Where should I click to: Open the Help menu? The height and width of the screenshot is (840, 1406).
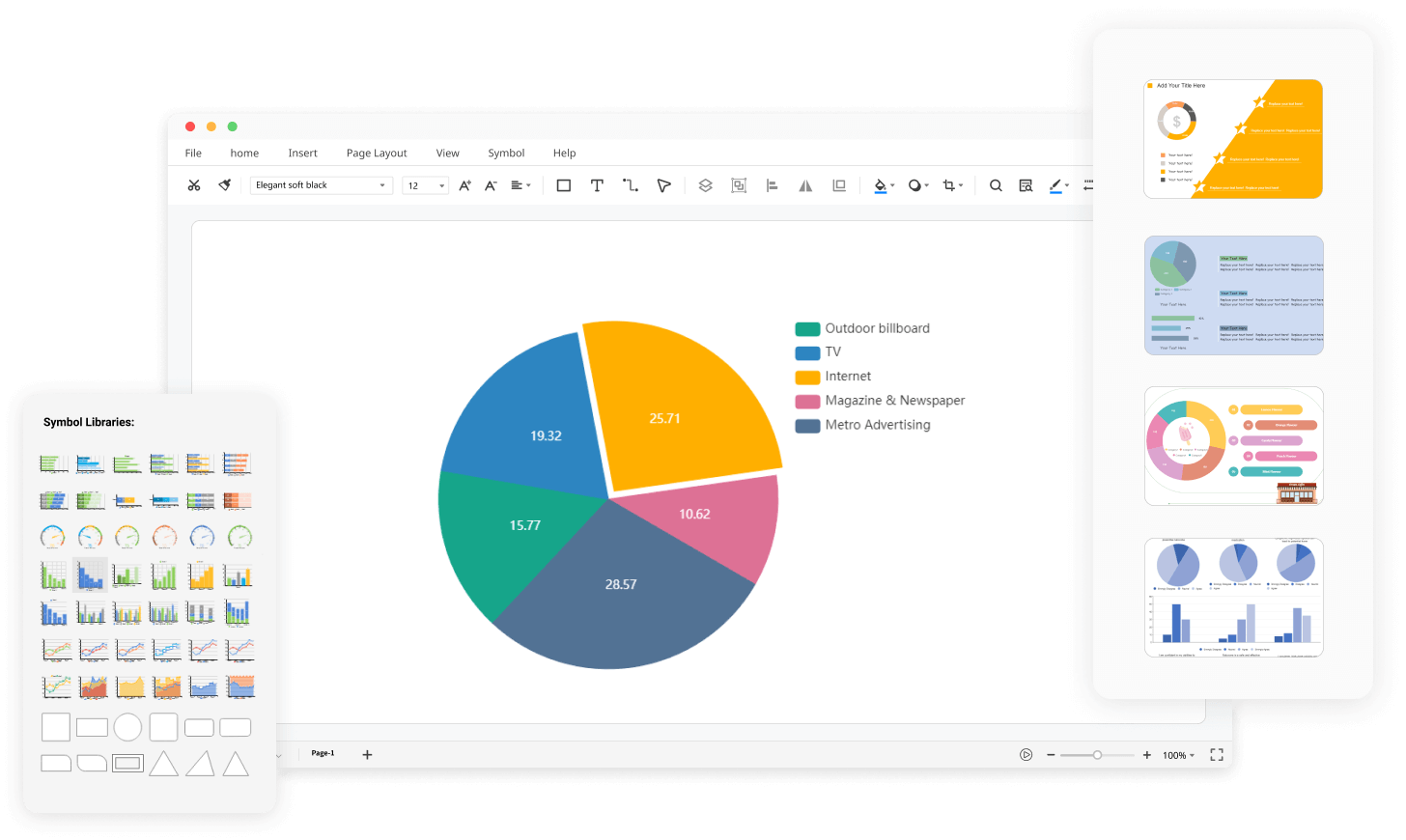pos(564,153)
